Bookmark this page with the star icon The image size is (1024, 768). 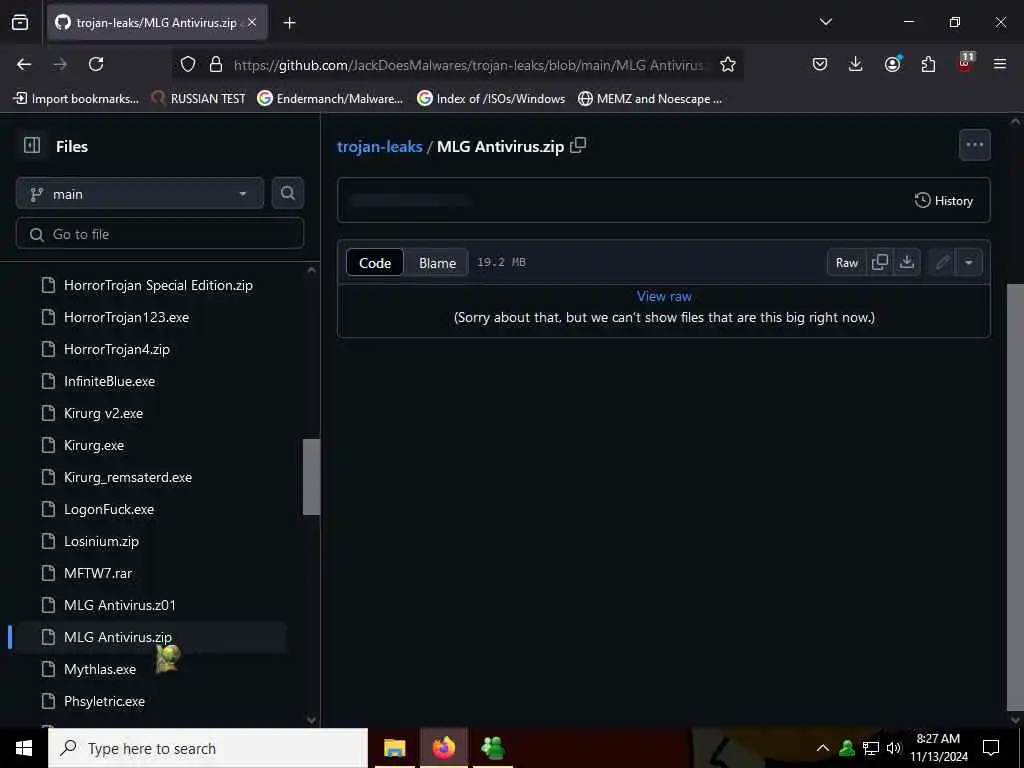point(728,64)
